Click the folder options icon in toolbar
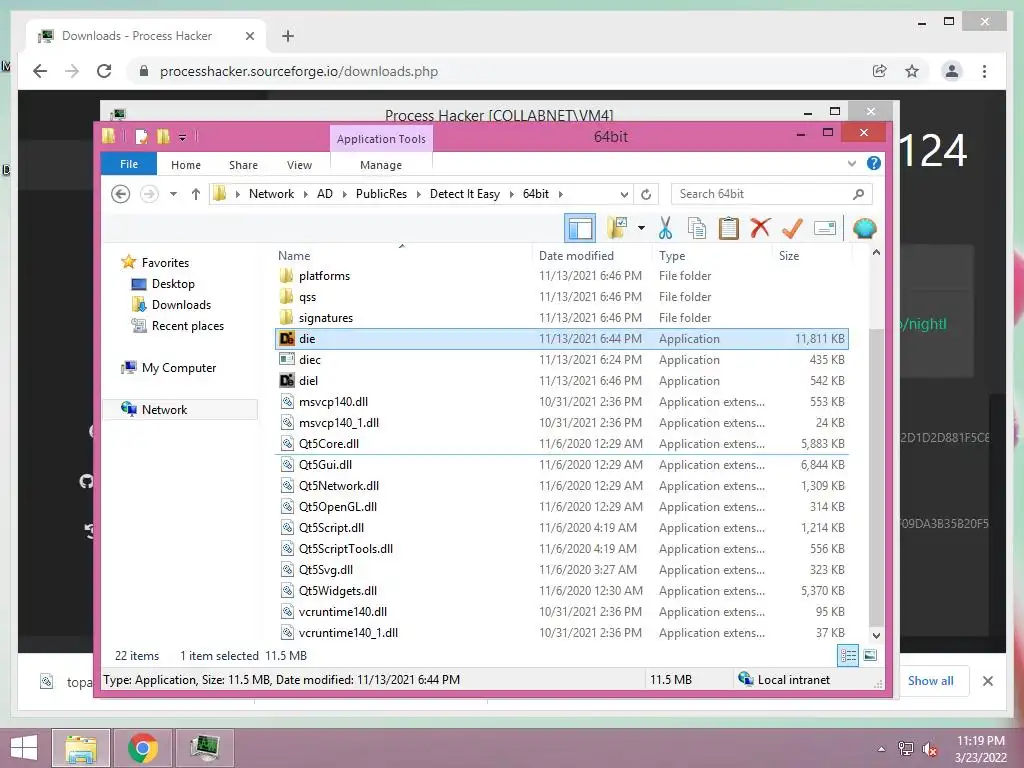Viewport: 1024px width, 768px height. pos(617,228)
